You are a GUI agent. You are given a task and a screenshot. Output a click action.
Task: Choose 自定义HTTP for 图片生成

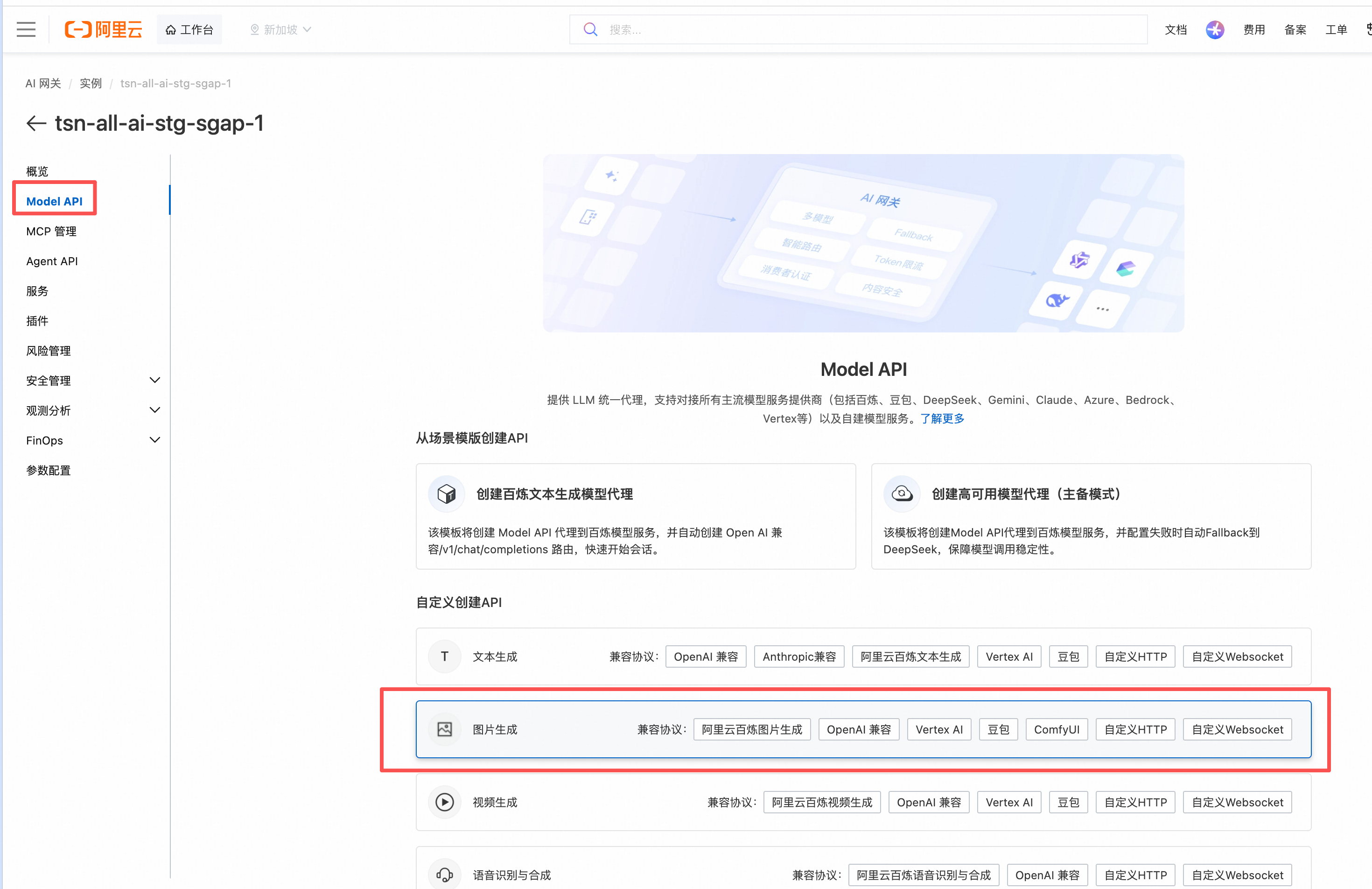tap(1136, 729)
